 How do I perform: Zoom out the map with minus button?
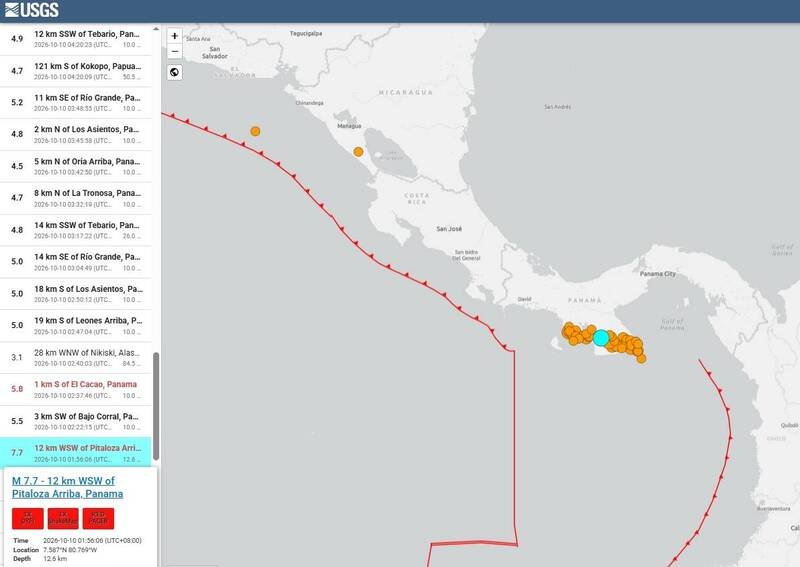click(174, 51)
